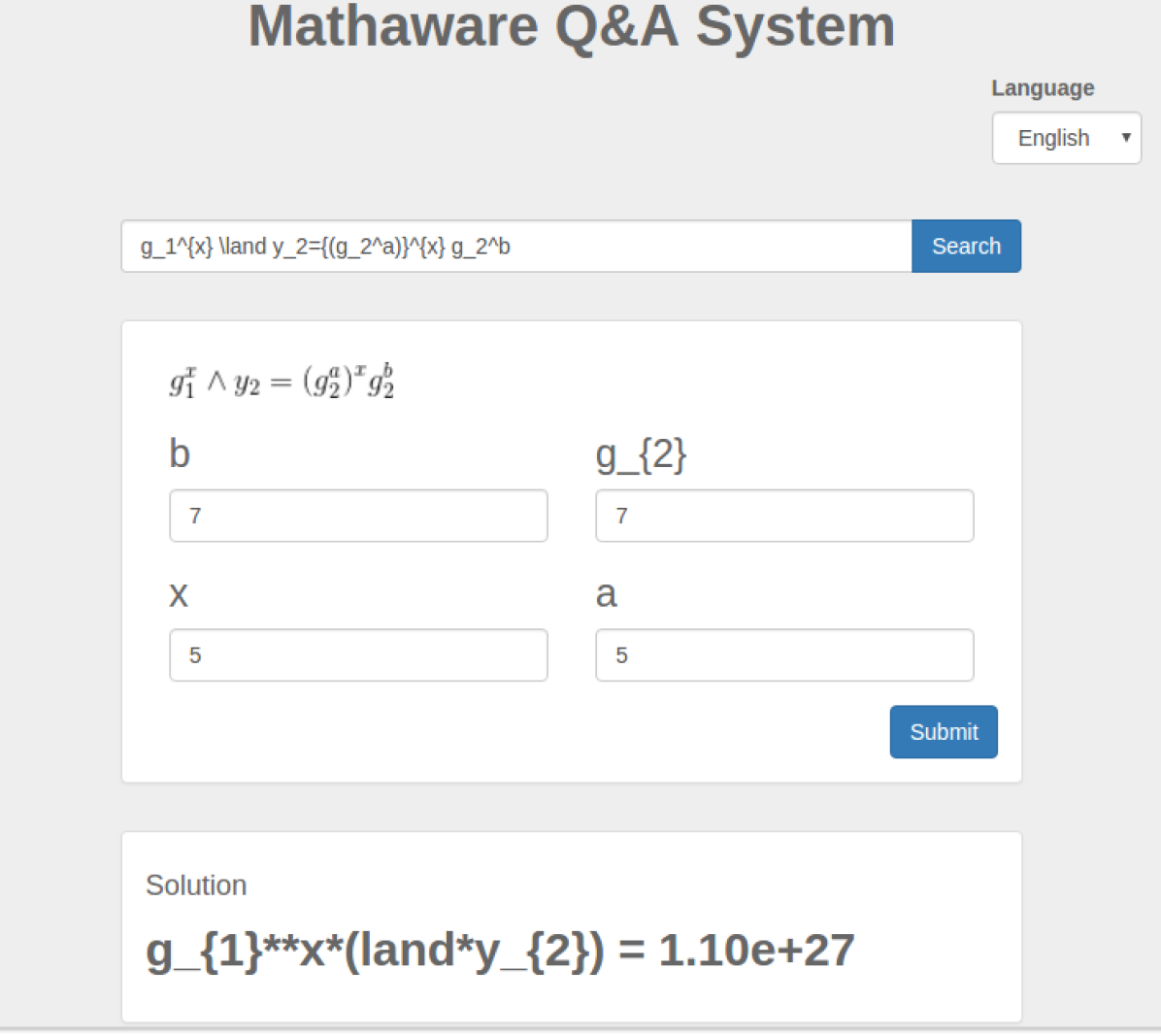The width and height of the screenshot is (1161, 1036).
Task: Click the rendered math formula
Action: click(282, 382)
